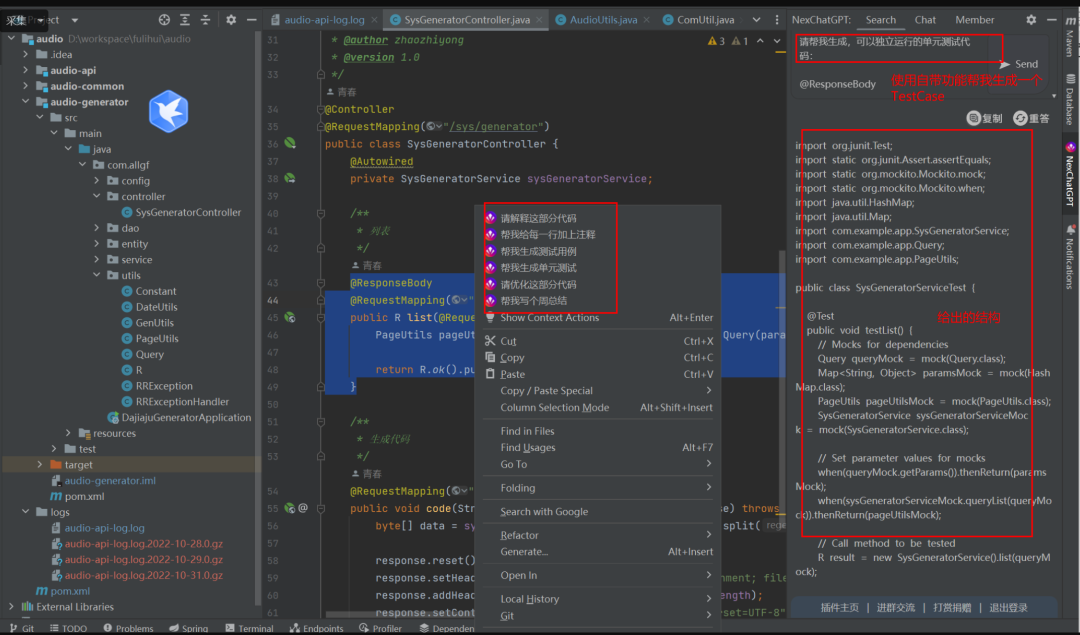Viewport: 1080px width, 635px height.
Task: Click the 退出登录 logout link
Action: (1010, 607)
